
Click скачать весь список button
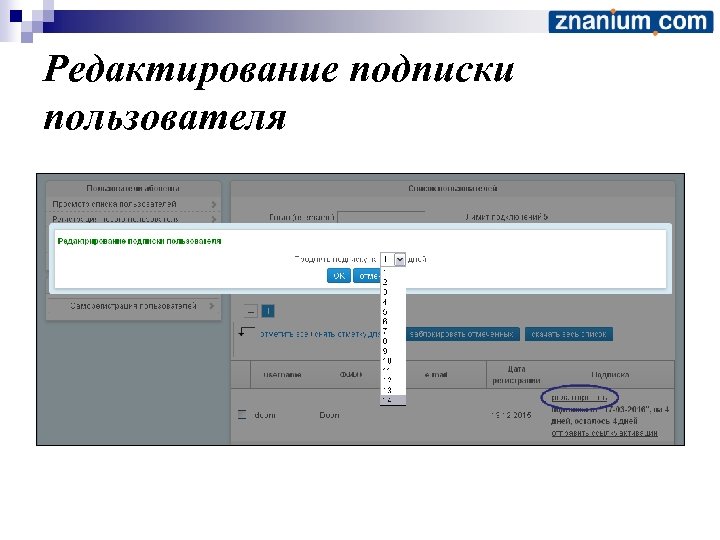click(569, 334)
